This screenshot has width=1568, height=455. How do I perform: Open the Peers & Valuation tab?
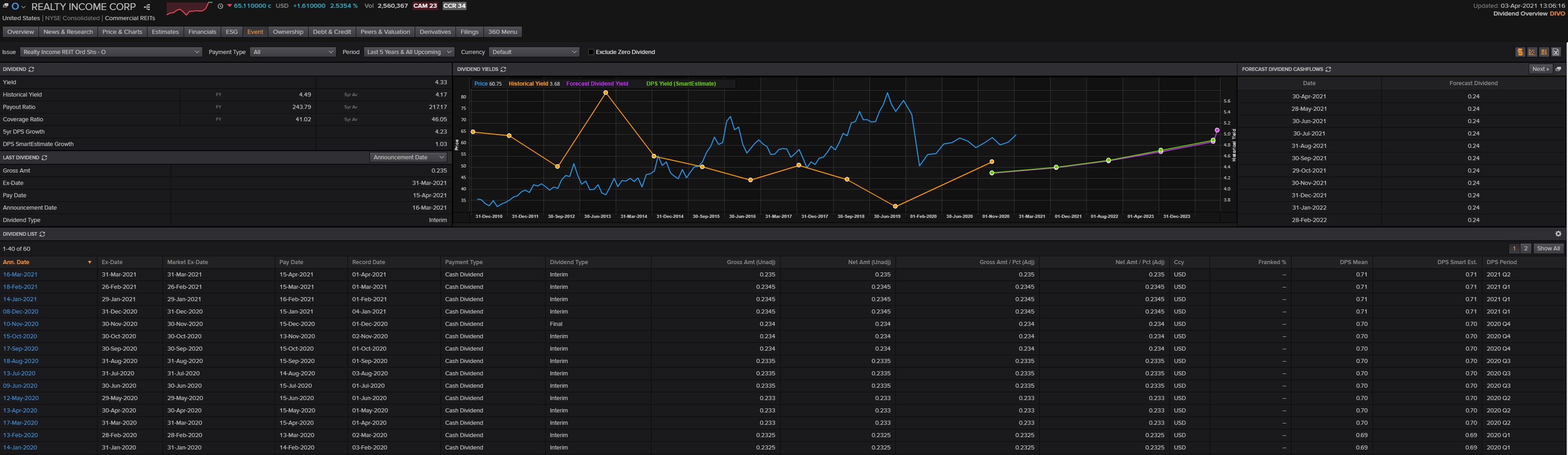pos(385,32)
